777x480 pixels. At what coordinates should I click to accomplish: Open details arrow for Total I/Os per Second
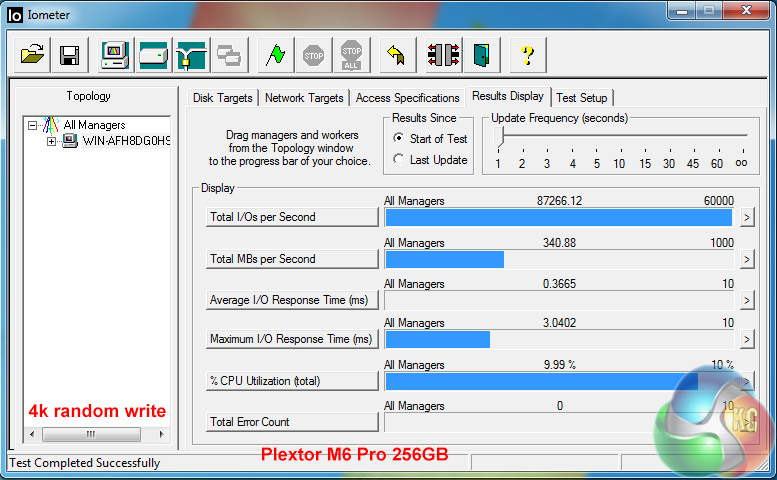click(x=747, y=217)
